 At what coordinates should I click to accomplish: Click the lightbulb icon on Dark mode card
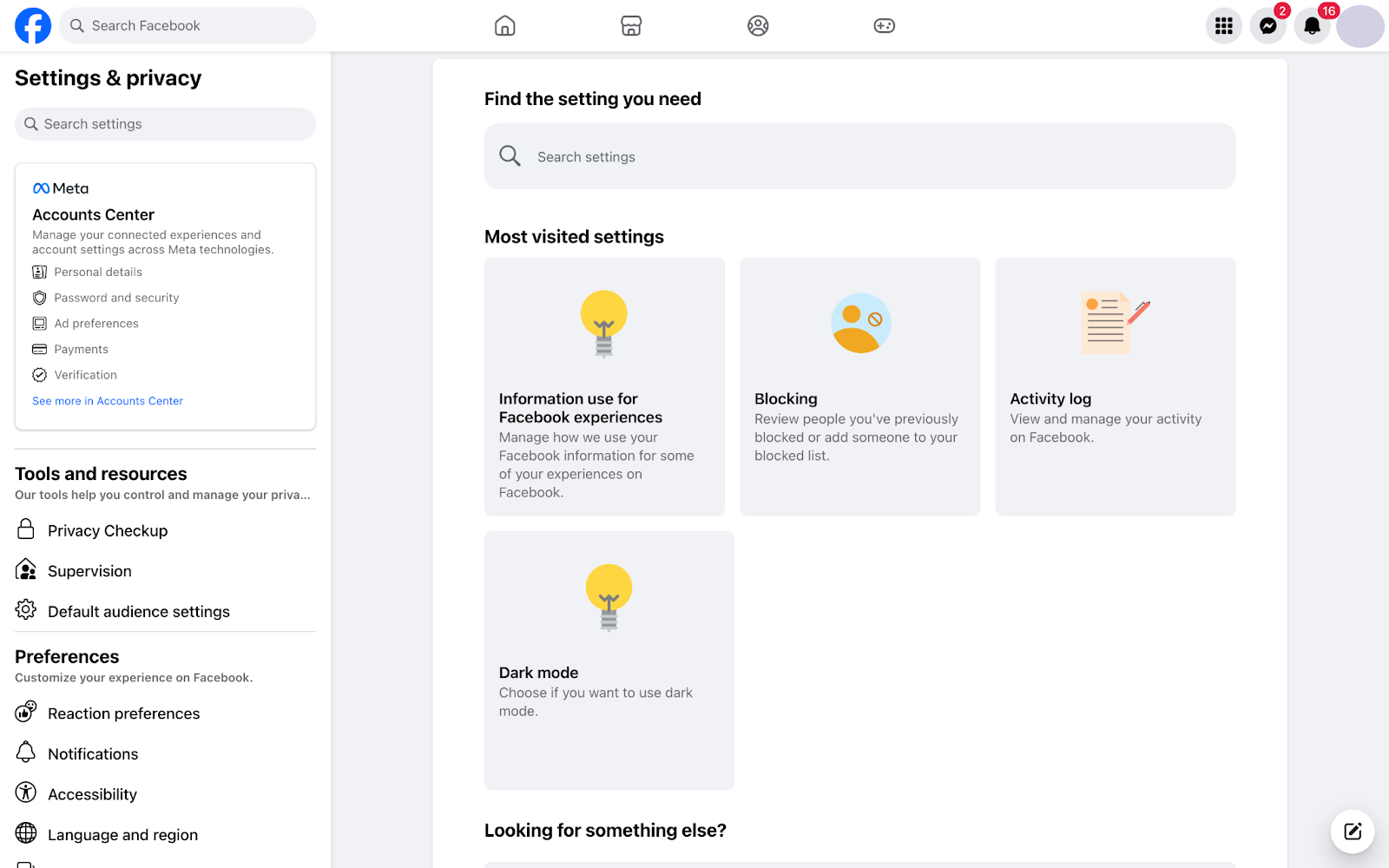609,597
